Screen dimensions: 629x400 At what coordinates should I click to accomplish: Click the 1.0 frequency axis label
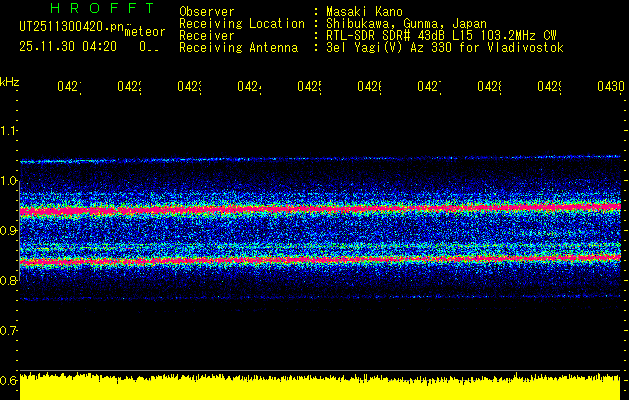click(8, 181)
